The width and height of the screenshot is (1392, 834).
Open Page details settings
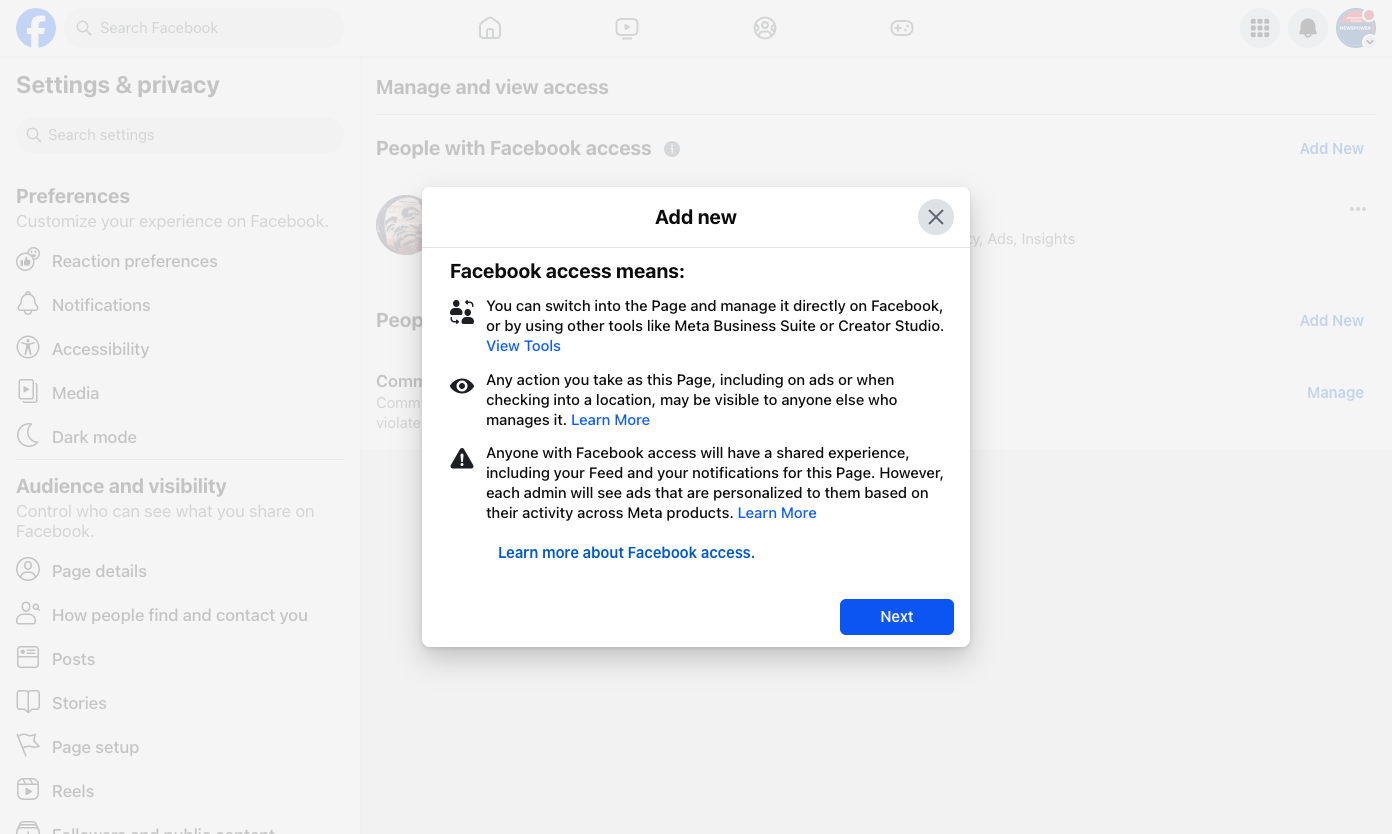point(180,571)
